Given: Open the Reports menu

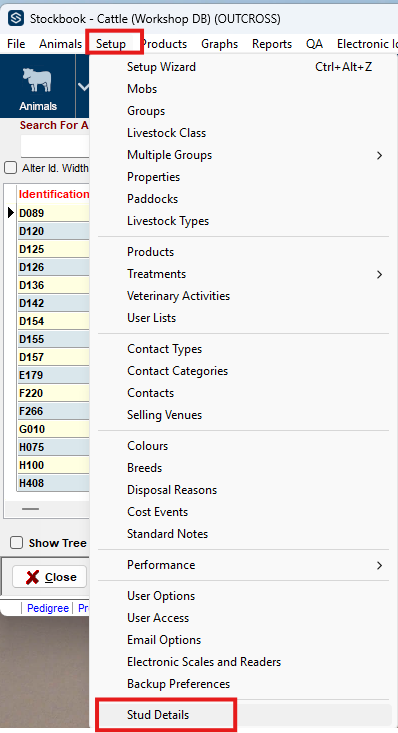Looking at the screenshot, I should (272, 44).
